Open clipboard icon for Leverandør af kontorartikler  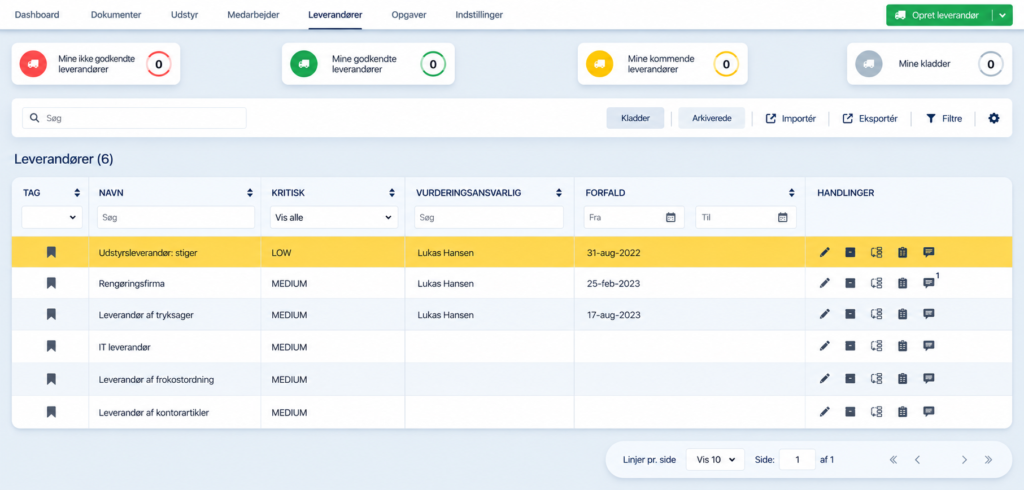point(903,412)
